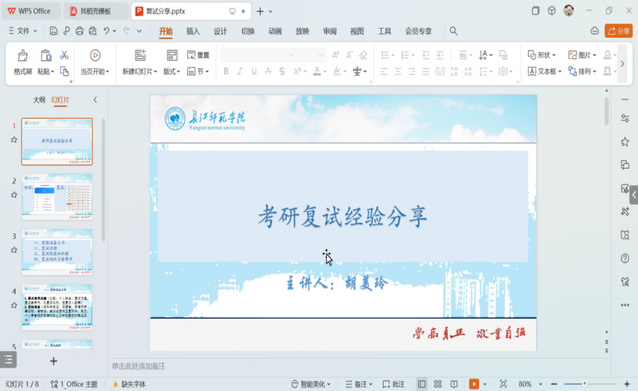The image size is (638, 391).
Task: Collapse the slide thumbnail panel chevron
Action: (x=95, y=100)
